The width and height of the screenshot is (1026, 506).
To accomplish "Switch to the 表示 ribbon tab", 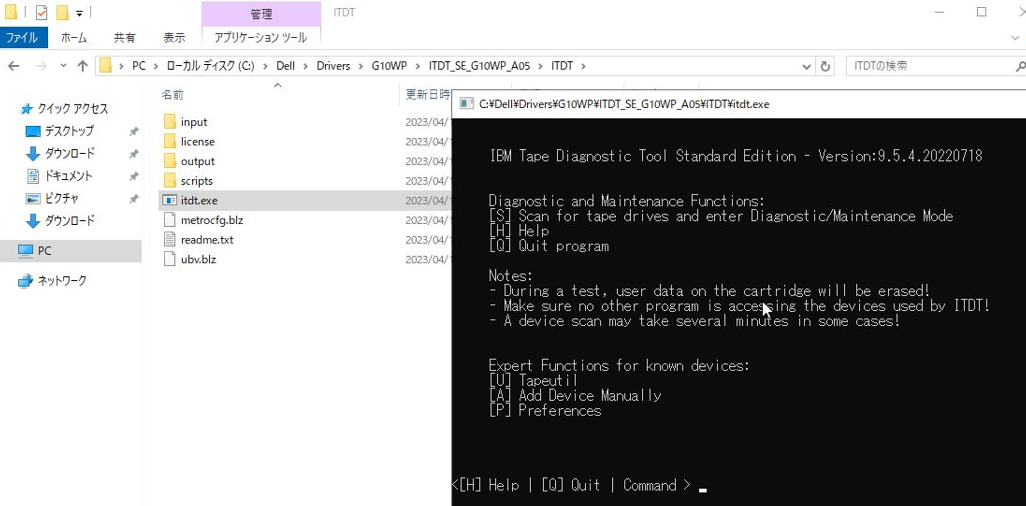I will [x=173, y=37].
